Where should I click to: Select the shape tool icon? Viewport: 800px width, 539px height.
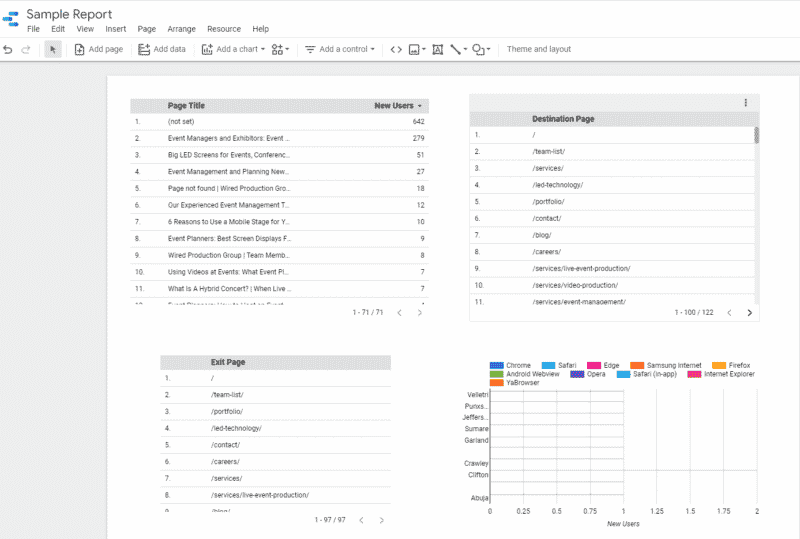[x=481, y=50]
